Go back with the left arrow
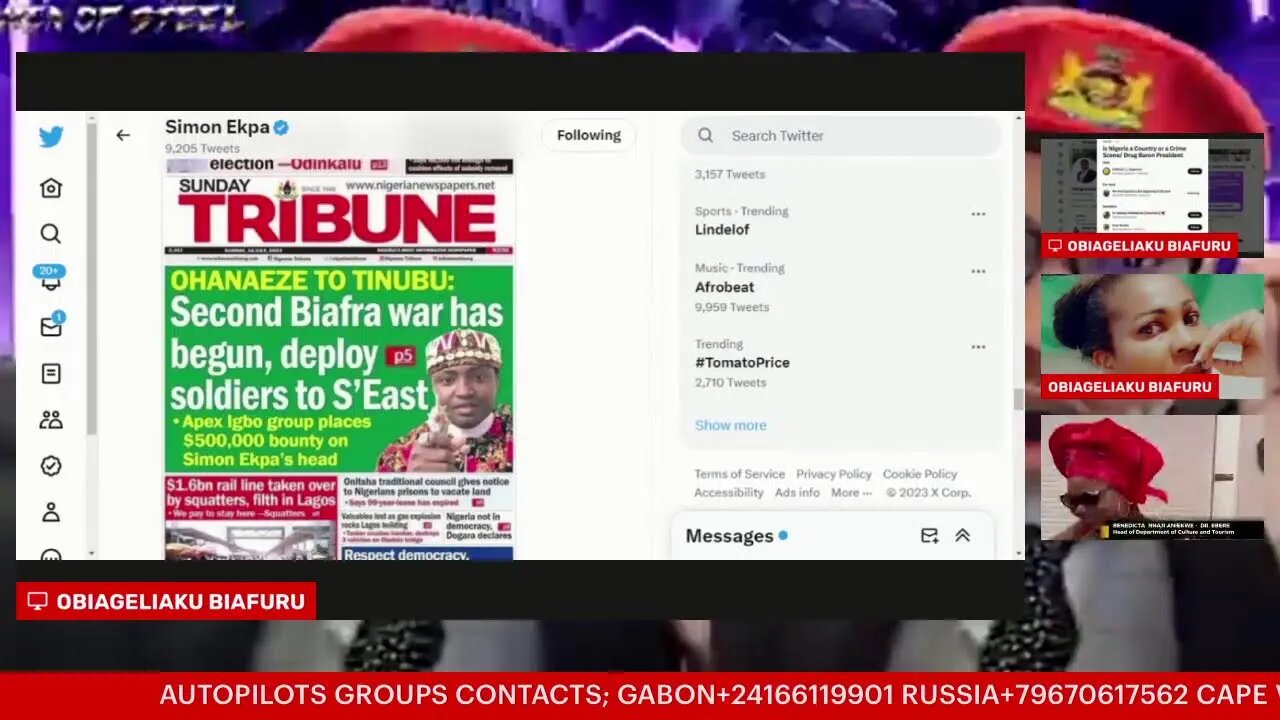The image size is (1280, 720). pos(123,135)
